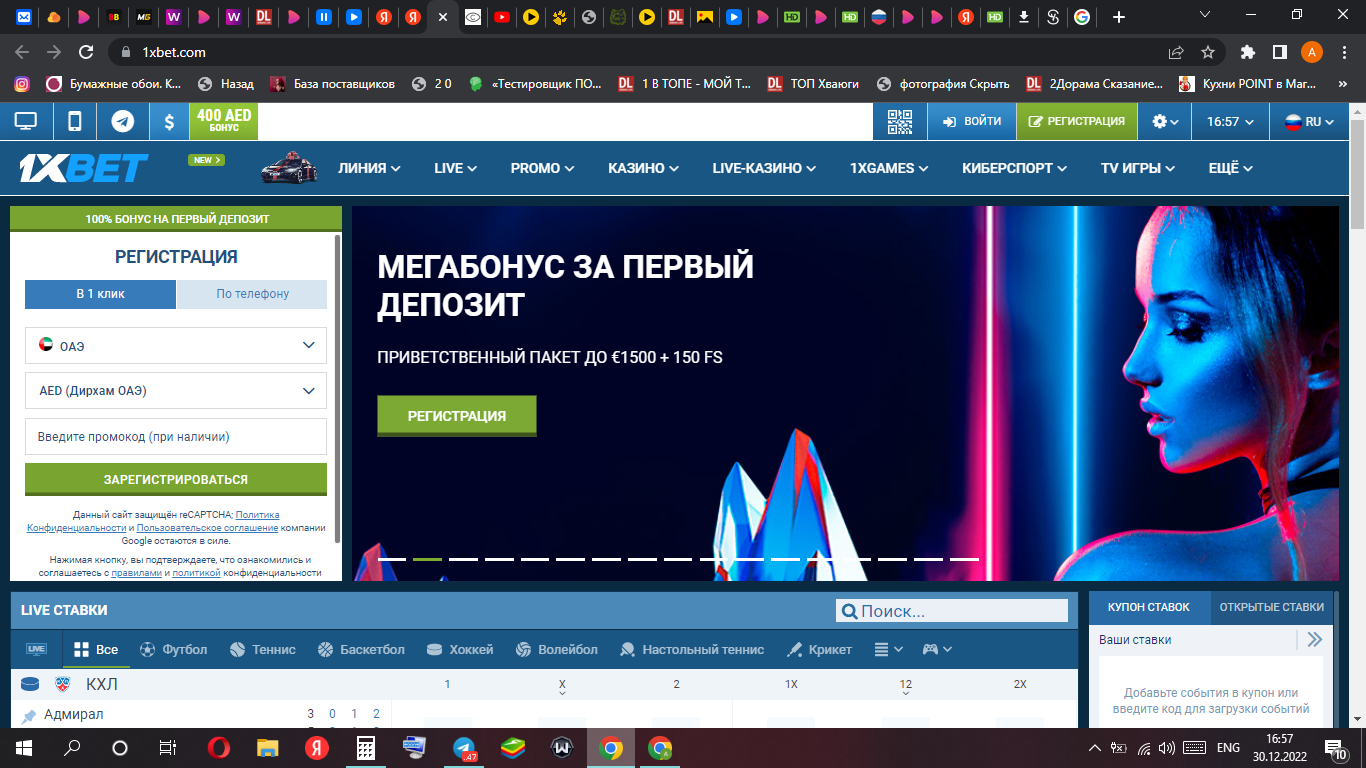The width and height of the screenshot is (1366, 768).
Task: Bookmark this page with star icon
Action: 1208,52
